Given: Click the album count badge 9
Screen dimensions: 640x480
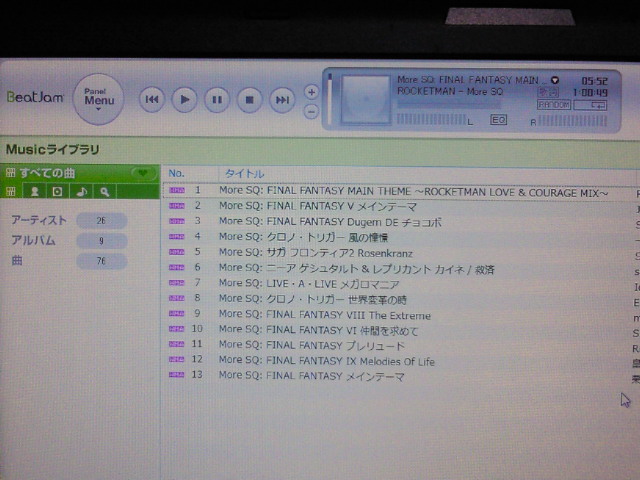Looking at the screenshot, I should tap(101, 241).
